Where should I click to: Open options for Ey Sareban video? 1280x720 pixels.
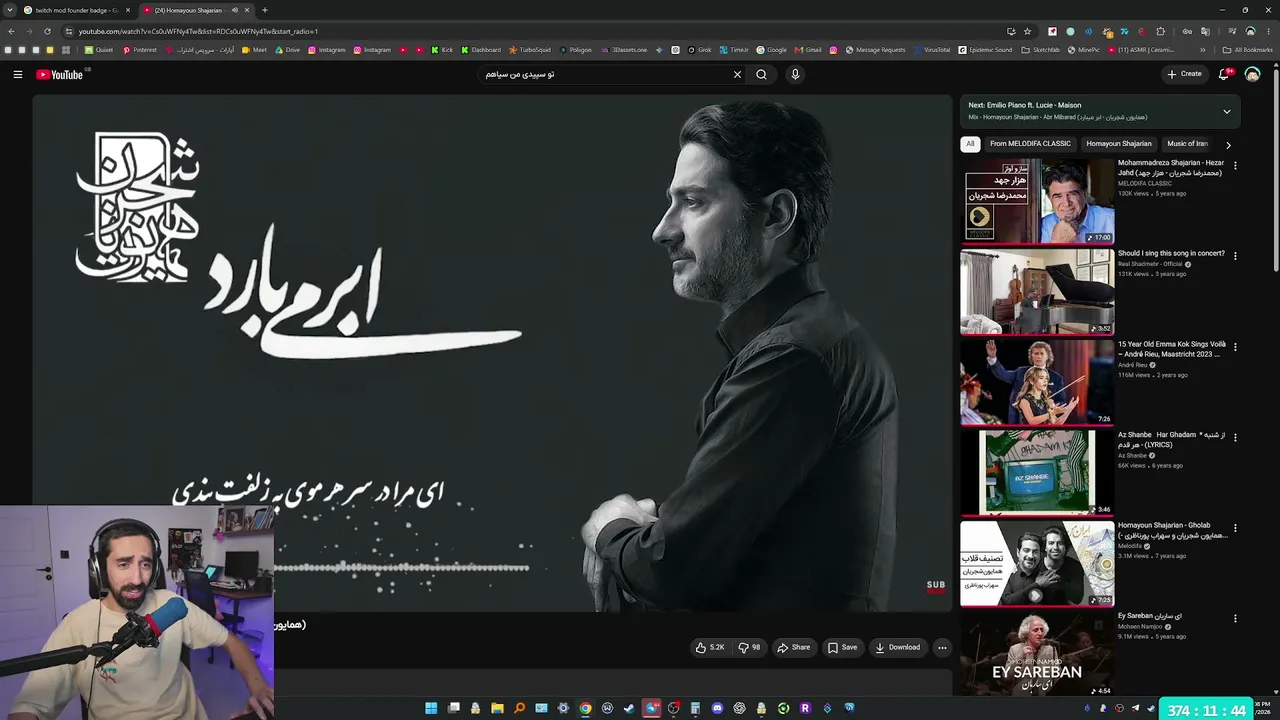1235,618
